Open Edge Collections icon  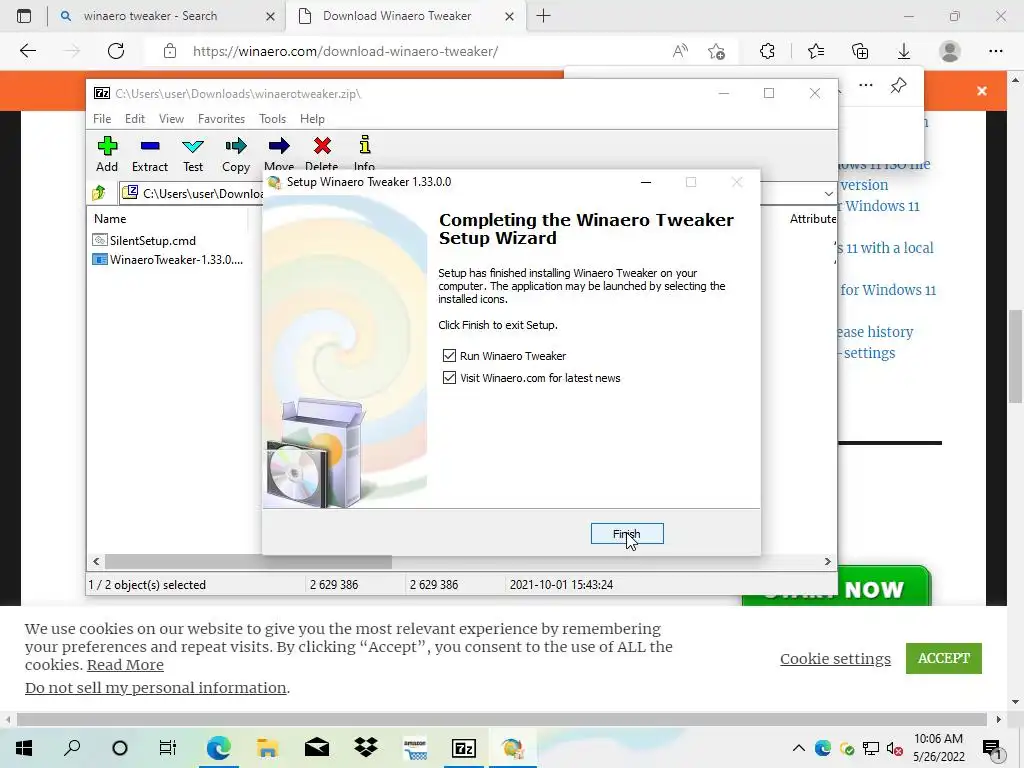860,51
